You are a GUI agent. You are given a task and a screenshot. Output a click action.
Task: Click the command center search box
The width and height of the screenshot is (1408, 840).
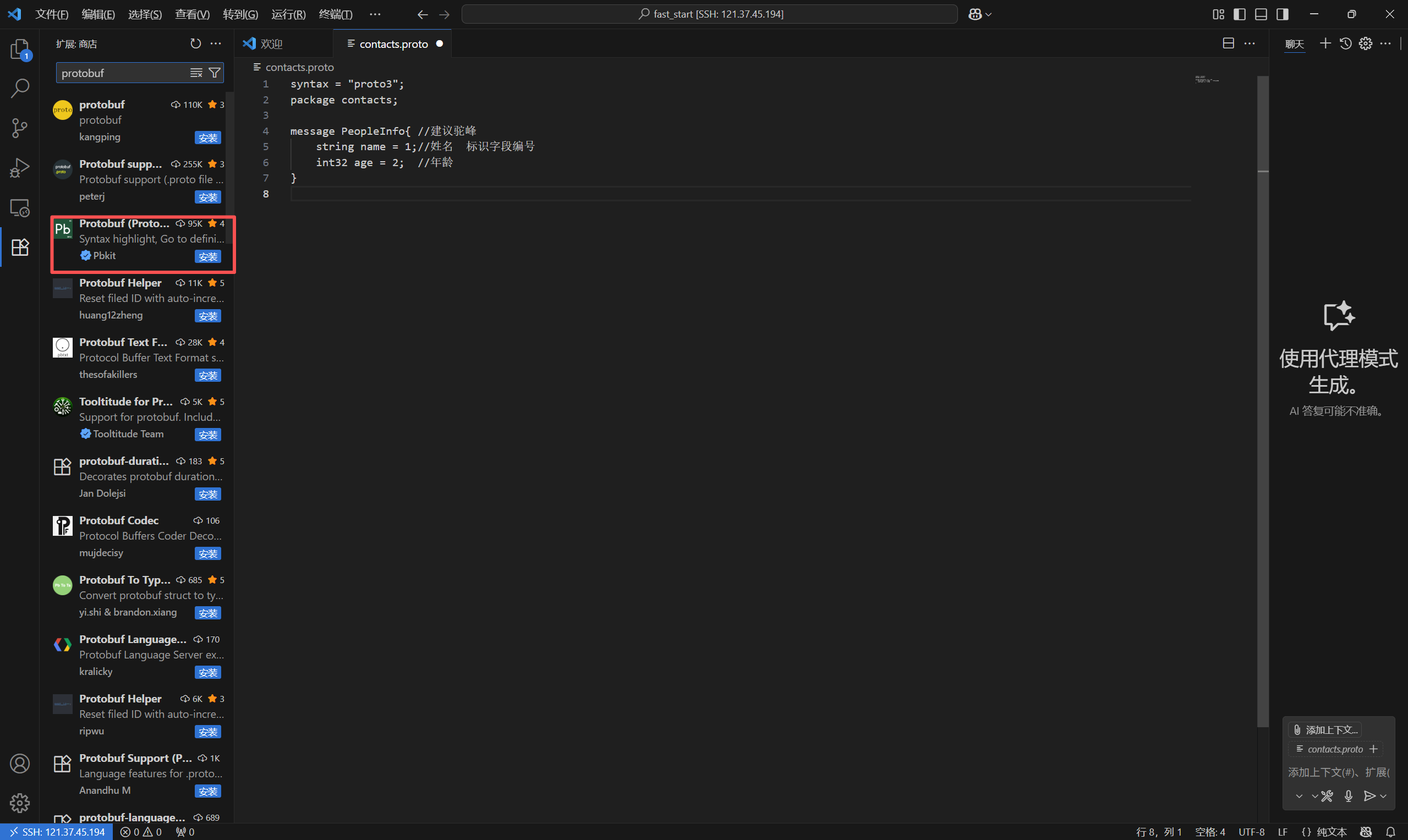[x=709, y=14]
